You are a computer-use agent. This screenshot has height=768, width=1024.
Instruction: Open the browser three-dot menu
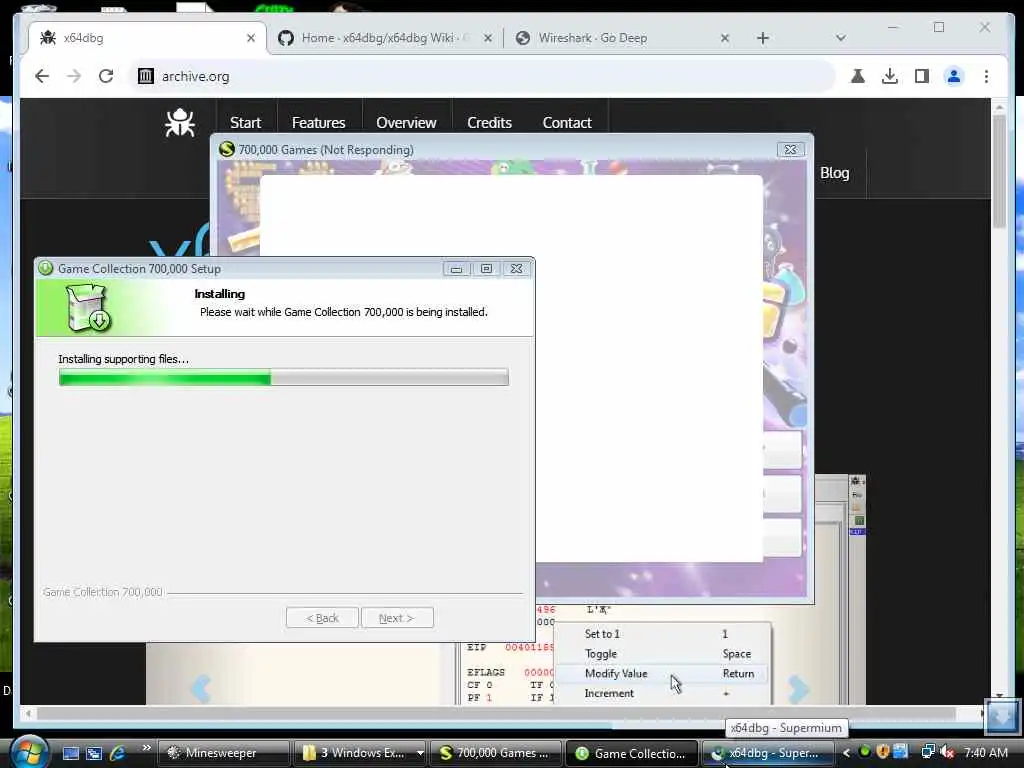986,76
